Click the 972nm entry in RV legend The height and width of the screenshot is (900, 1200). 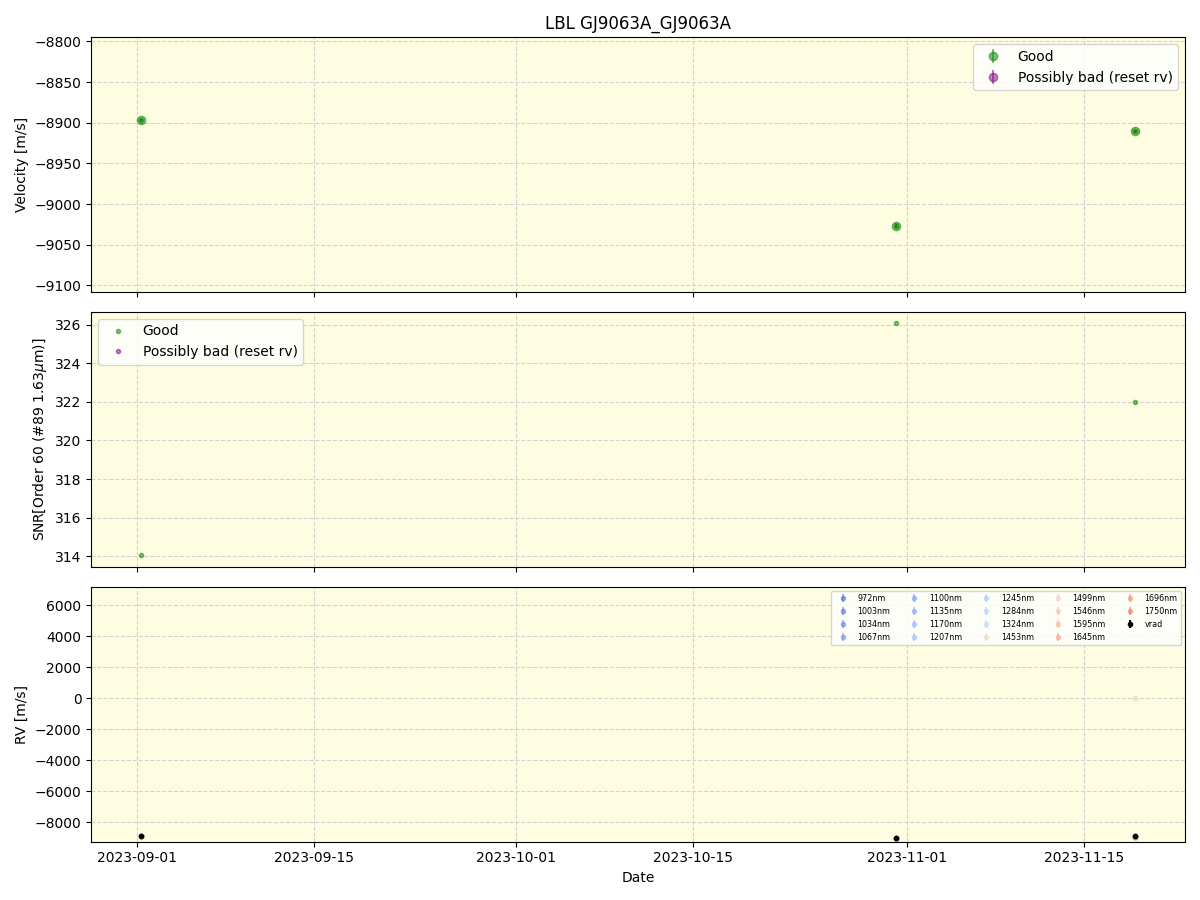pyautogui.click(x=871, y=598)
